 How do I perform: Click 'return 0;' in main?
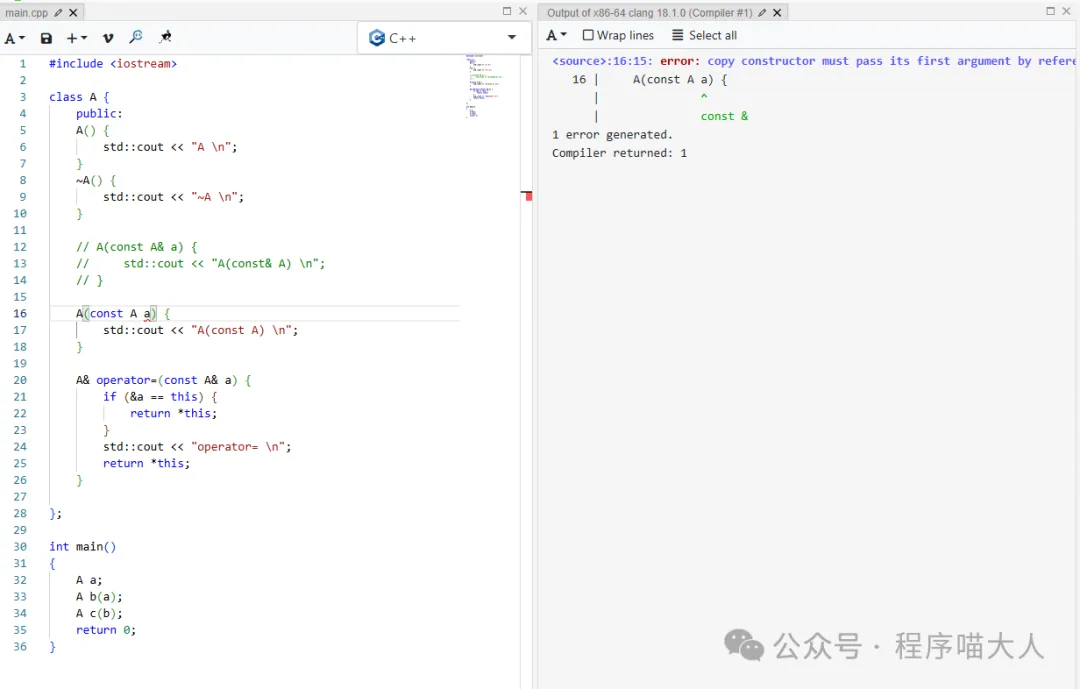click(x=106, y=630)
